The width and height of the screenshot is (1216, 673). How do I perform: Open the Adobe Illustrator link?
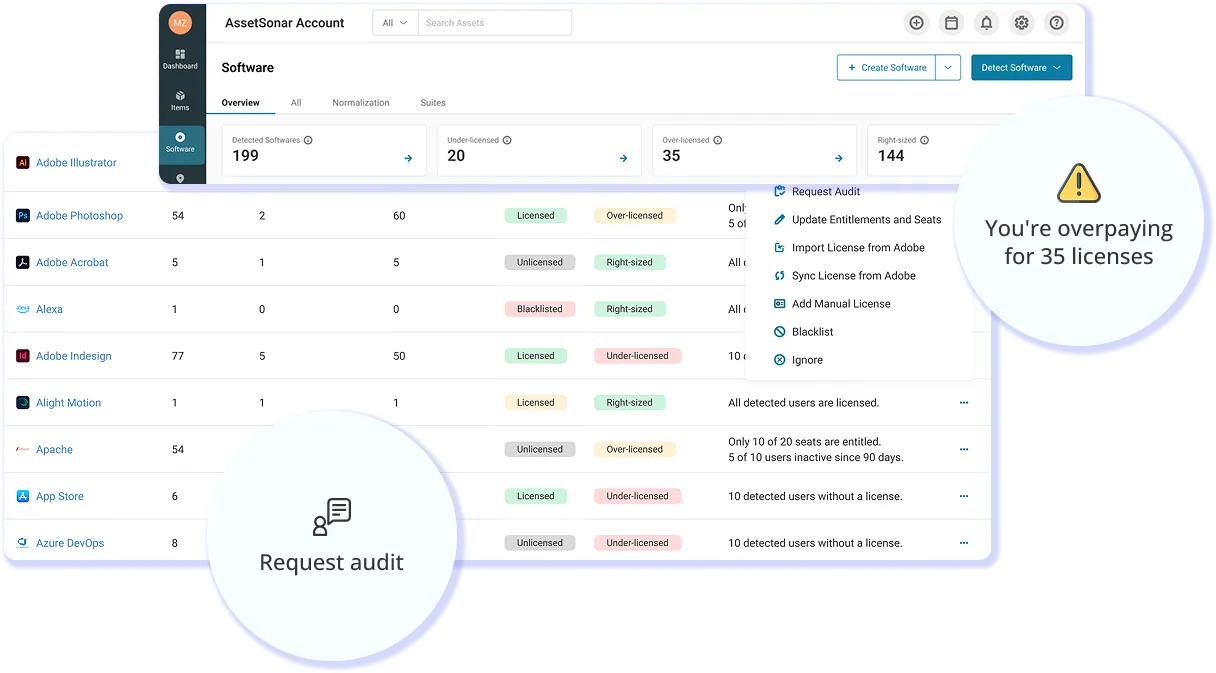[x=77, y=162]
